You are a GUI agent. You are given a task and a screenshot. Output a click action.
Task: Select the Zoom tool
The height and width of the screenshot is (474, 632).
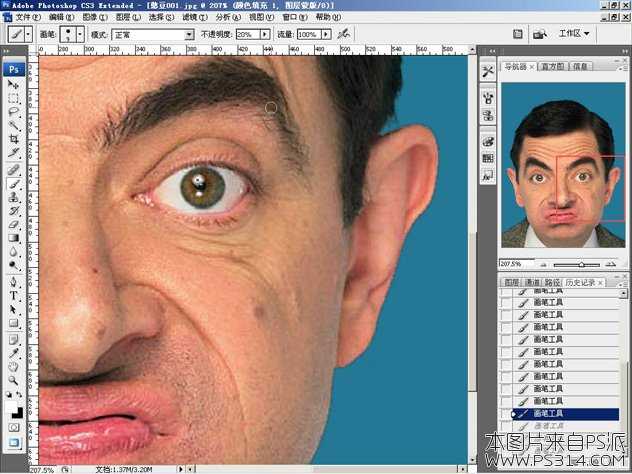tap(14, 380)
